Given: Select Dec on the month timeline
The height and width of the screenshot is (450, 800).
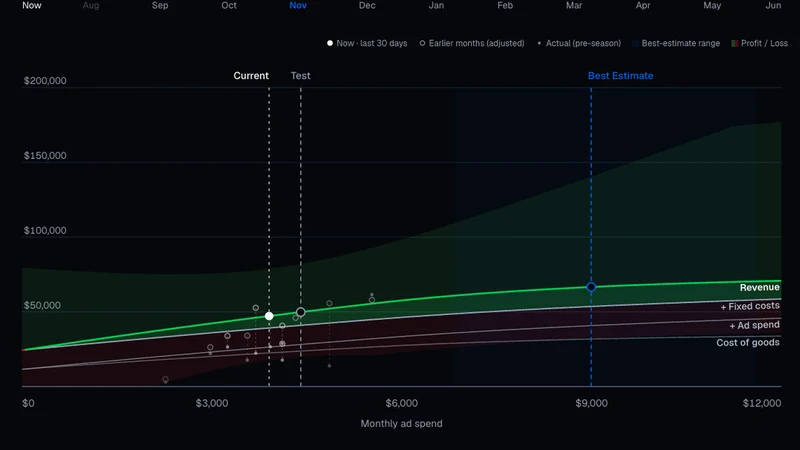Looking at the screenshot, I should pyautogui.click(x=367, y=6).
